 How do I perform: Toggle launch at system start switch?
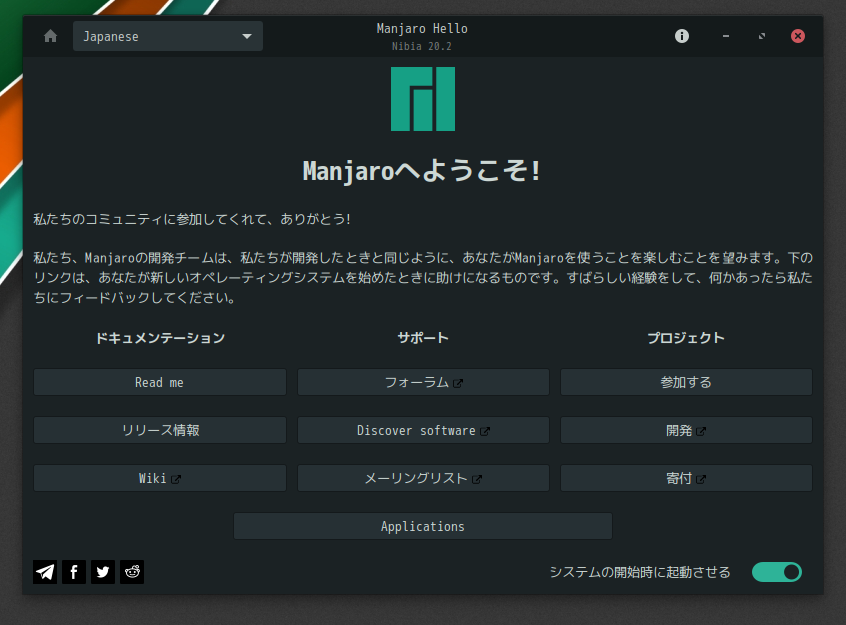[777, 572]
